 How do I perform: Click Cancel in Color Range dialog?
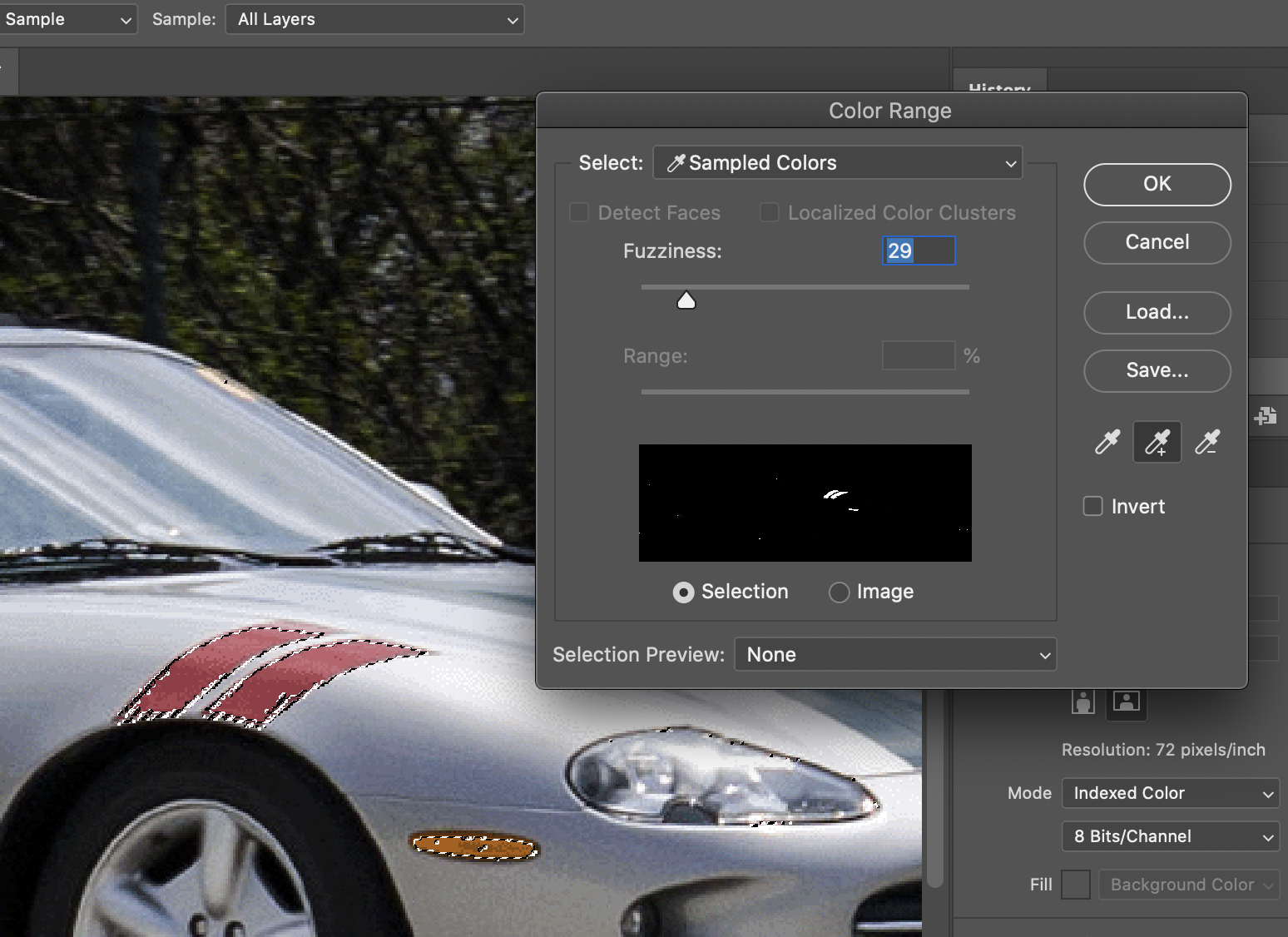pyautogui.click(x=1157, y=242)
